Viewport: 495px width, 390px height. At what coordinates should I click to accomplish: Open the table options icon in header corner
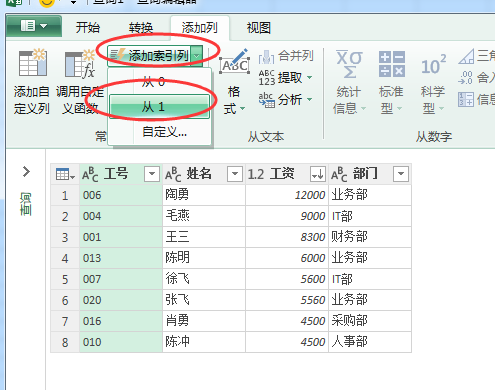pyautogui.click(x=65, y=174)
